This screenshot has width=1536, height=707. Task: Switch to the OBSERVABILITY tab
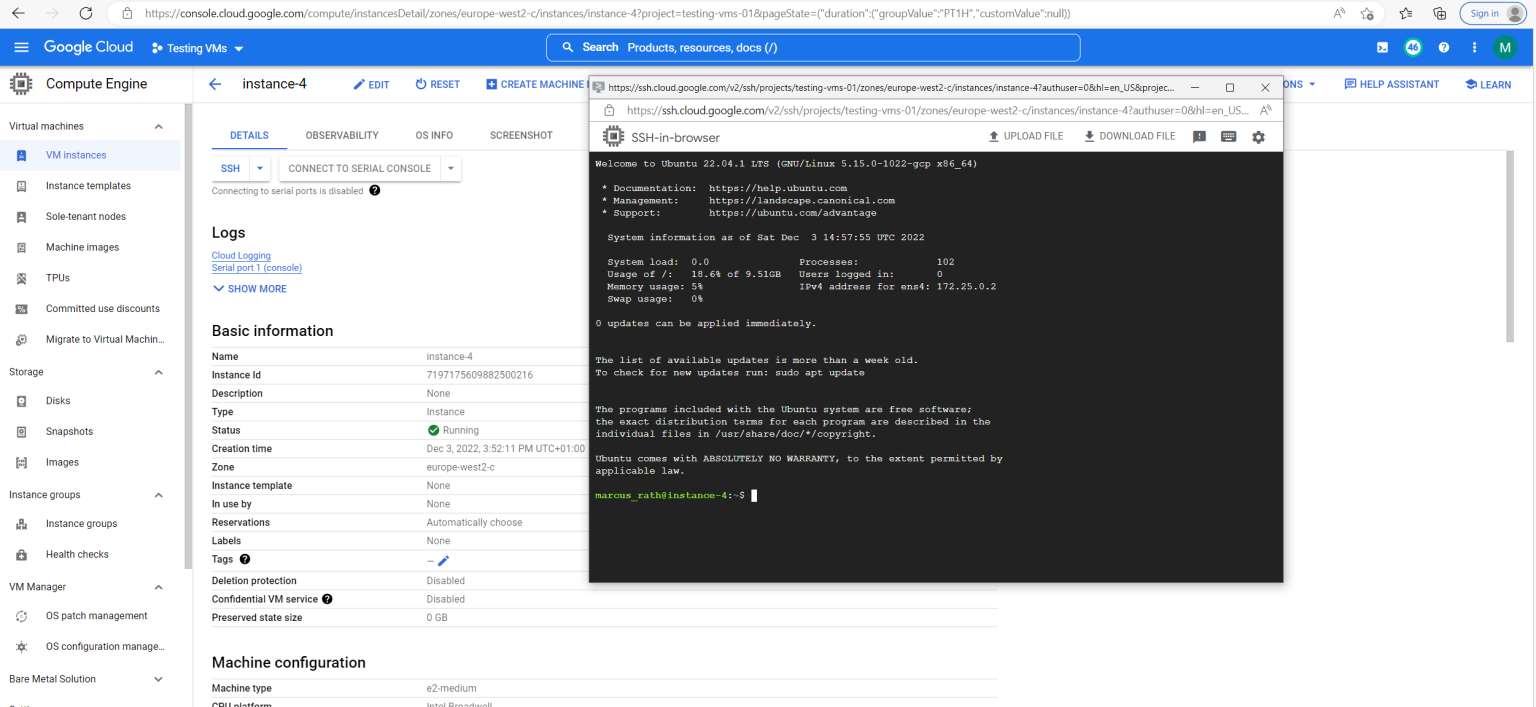344,135
